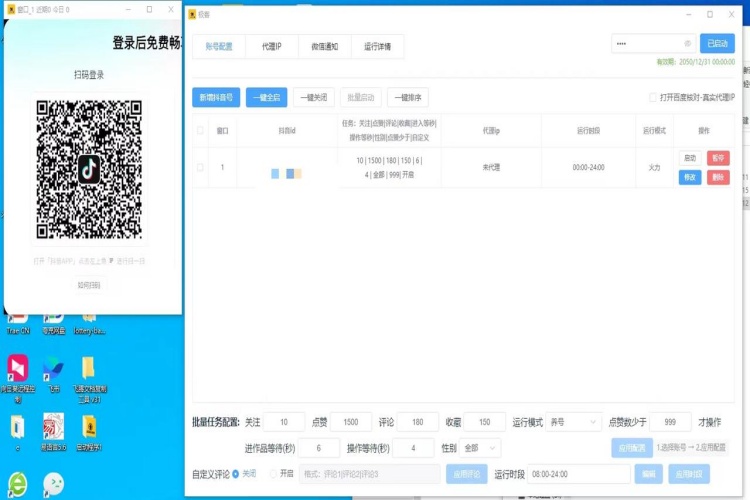The image size is (750, 500).
Task: Focus the 点赞 input showing 1500
Action: [x=351, y=422]
